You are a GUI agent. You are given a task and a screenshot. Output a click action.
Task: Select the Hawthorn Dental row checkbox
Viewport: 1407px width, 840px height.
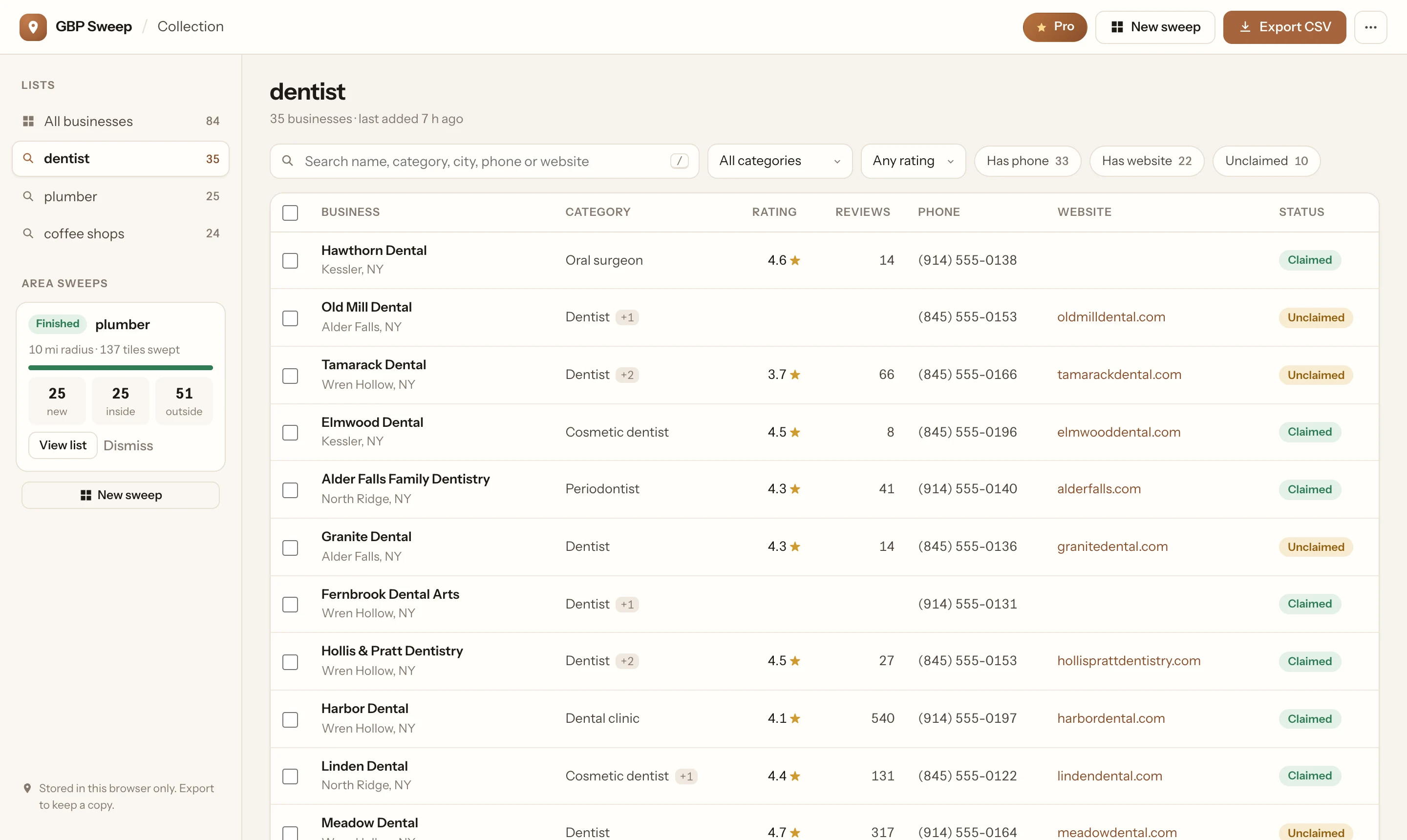(290, 260)
